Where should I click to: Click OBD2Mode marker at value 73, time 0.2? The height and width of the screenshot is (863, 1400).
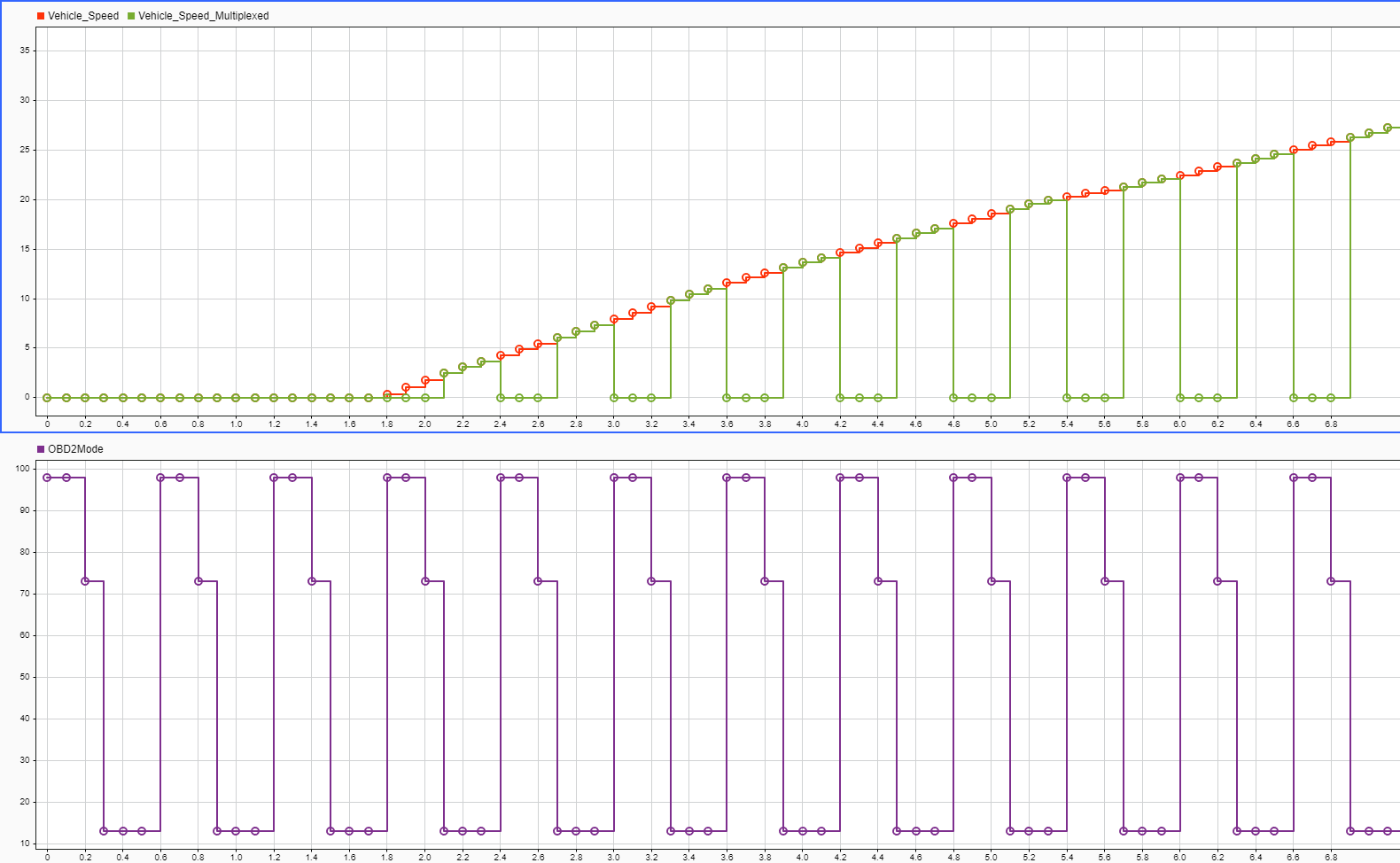point(85,581)
